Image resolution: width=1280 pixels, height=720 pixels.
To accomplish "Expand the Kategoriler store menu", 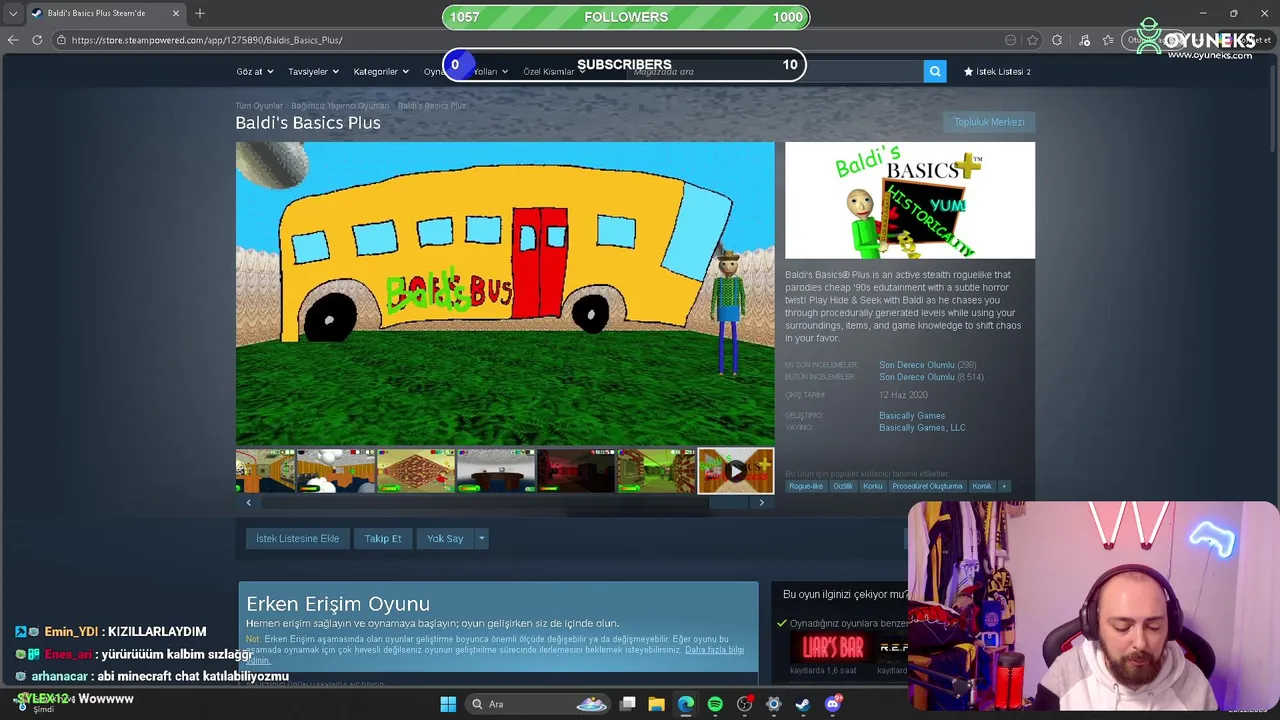I will [x=381, y=71].
